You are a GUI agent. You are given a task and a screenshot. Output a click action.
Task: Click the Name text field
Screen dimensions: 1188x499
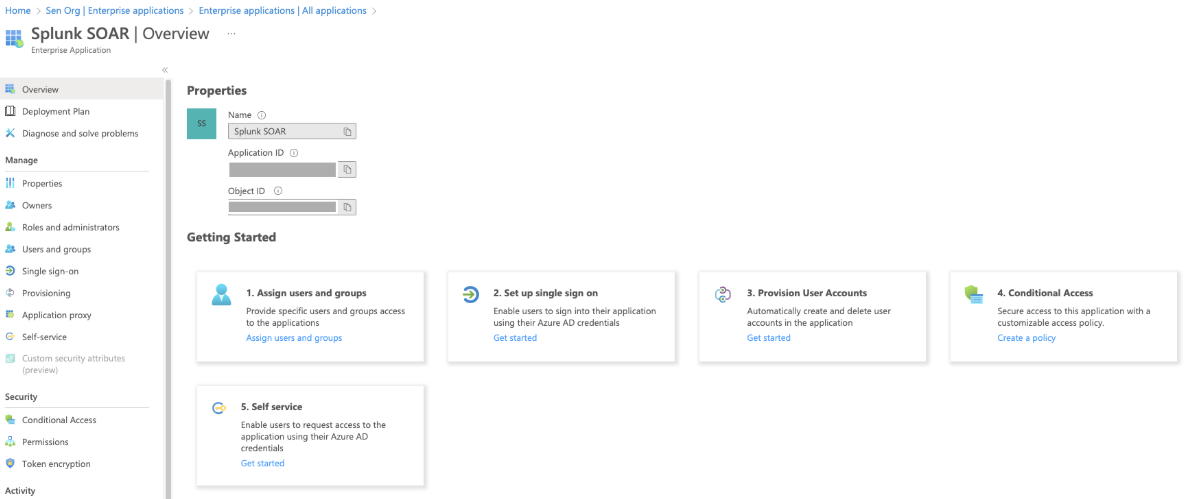pos(284,131)
